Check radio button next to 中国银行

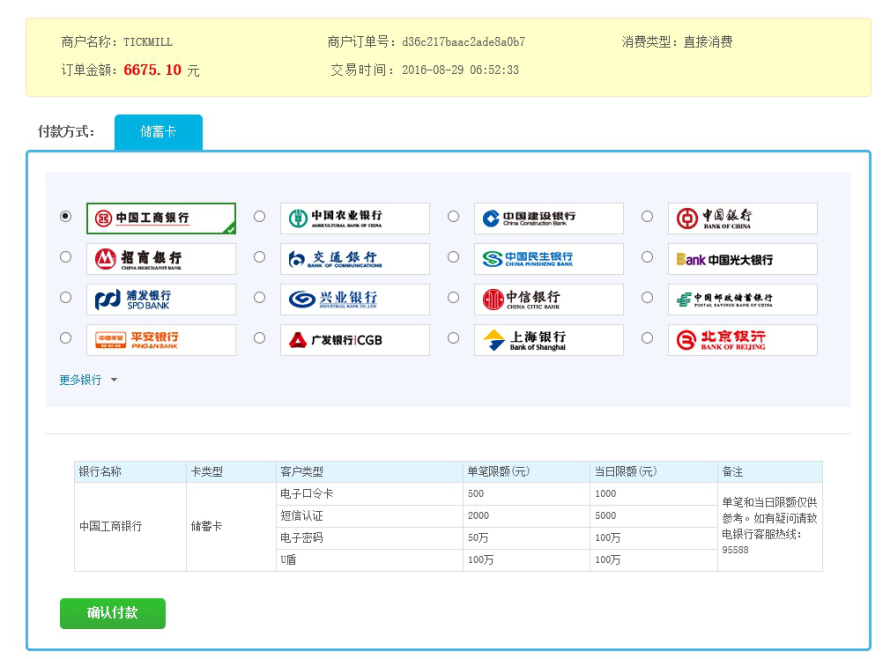coord(647,216)
